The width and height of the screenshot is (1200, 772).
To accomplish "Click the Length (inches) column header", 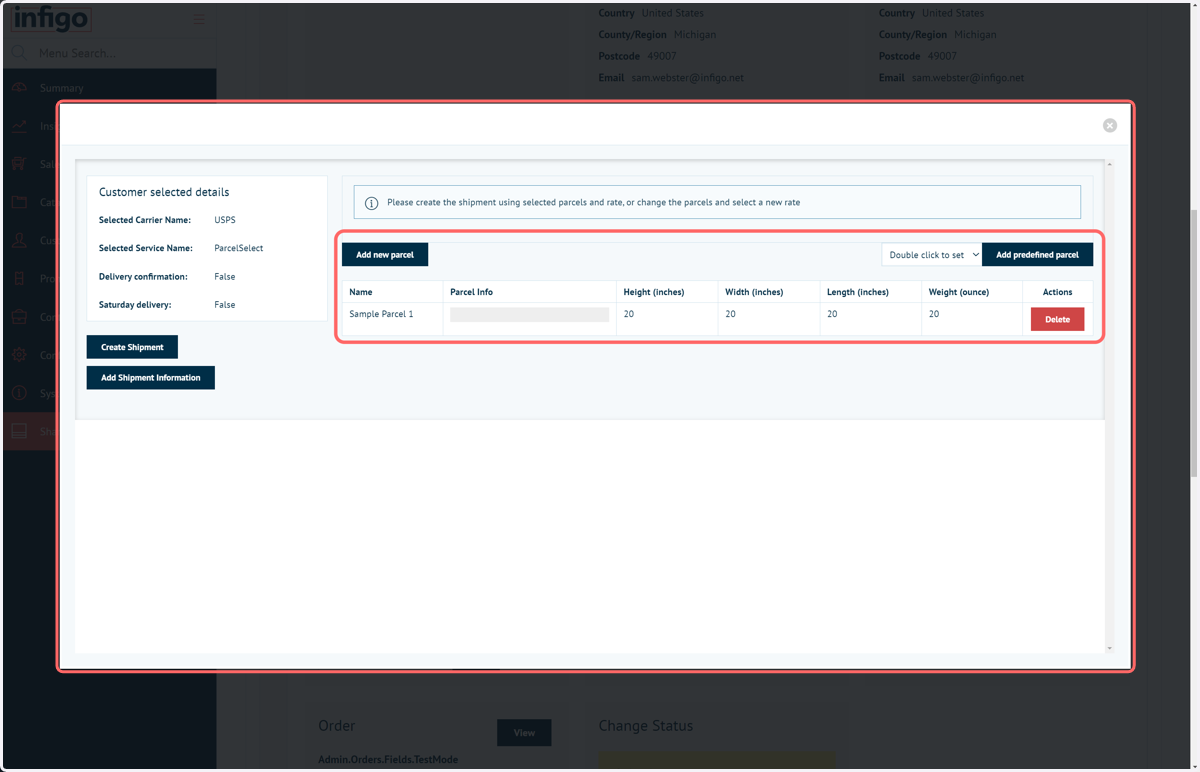I will click(857, 292).
